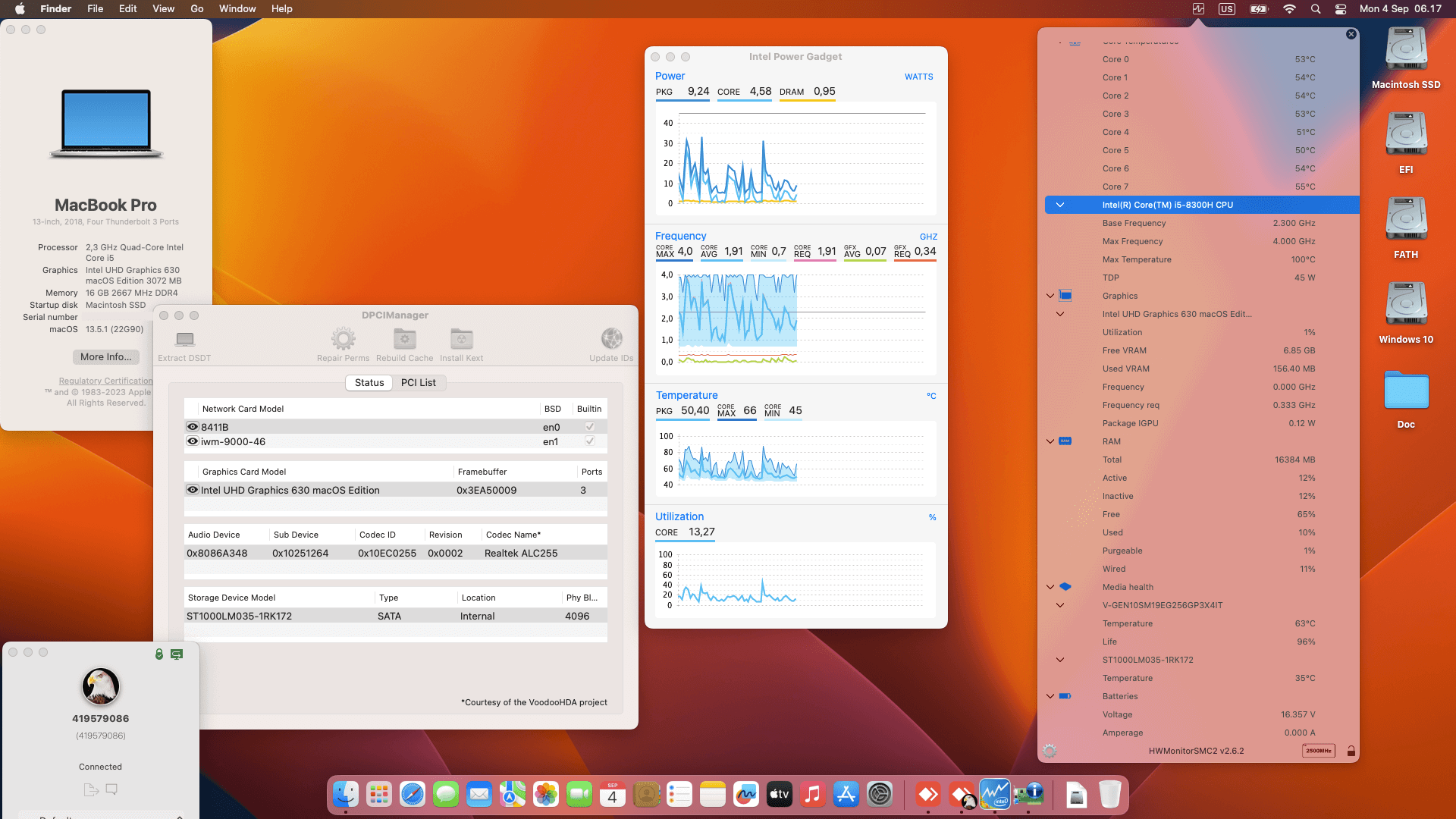1456x819 pixels.
Task: Open the Go menu
Action: pos(197,9)
